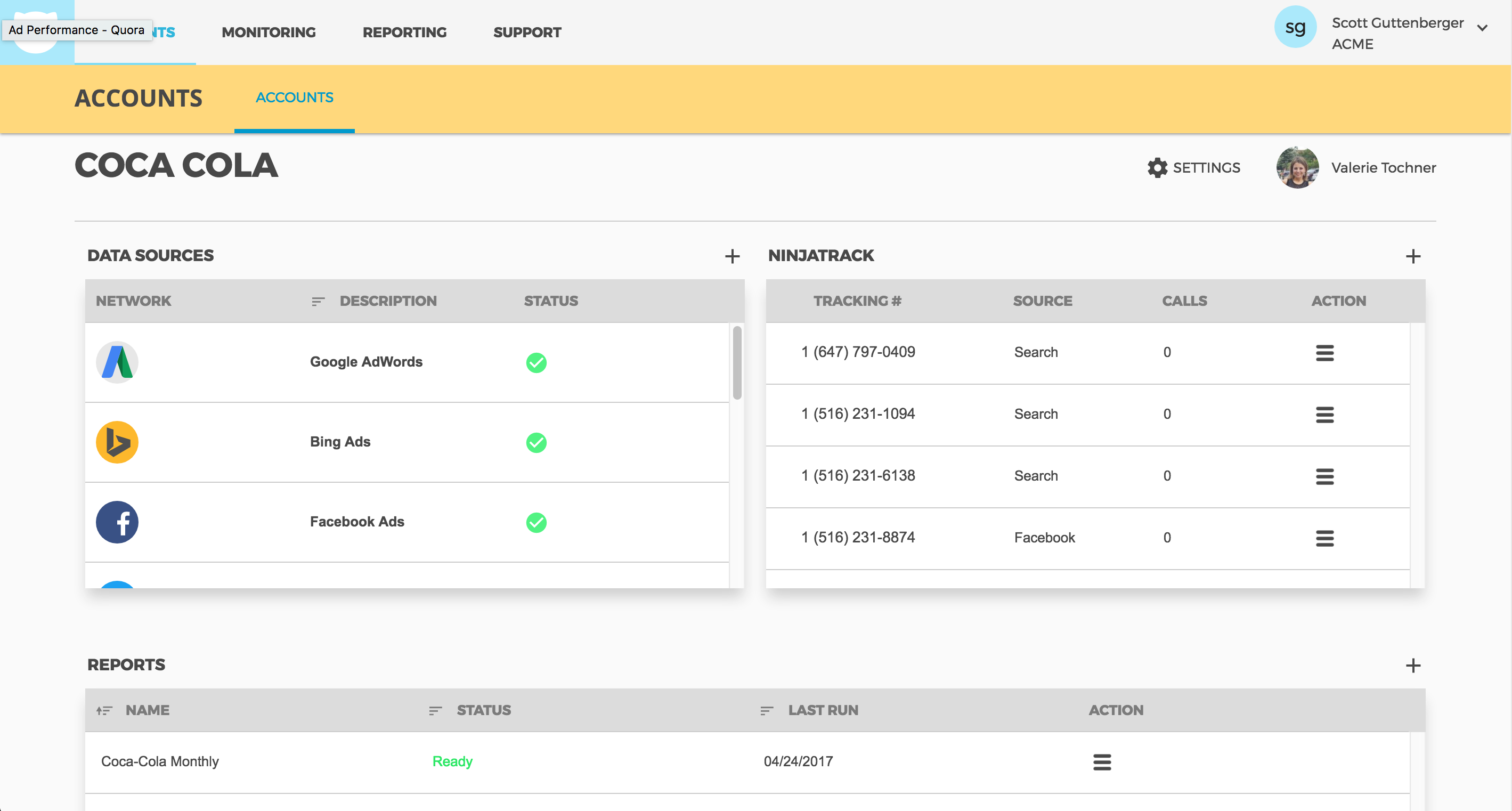Sort data sources by Description column icon
Image resolution: width=1512 pixels, height=811 pixels.
[318, 301]
